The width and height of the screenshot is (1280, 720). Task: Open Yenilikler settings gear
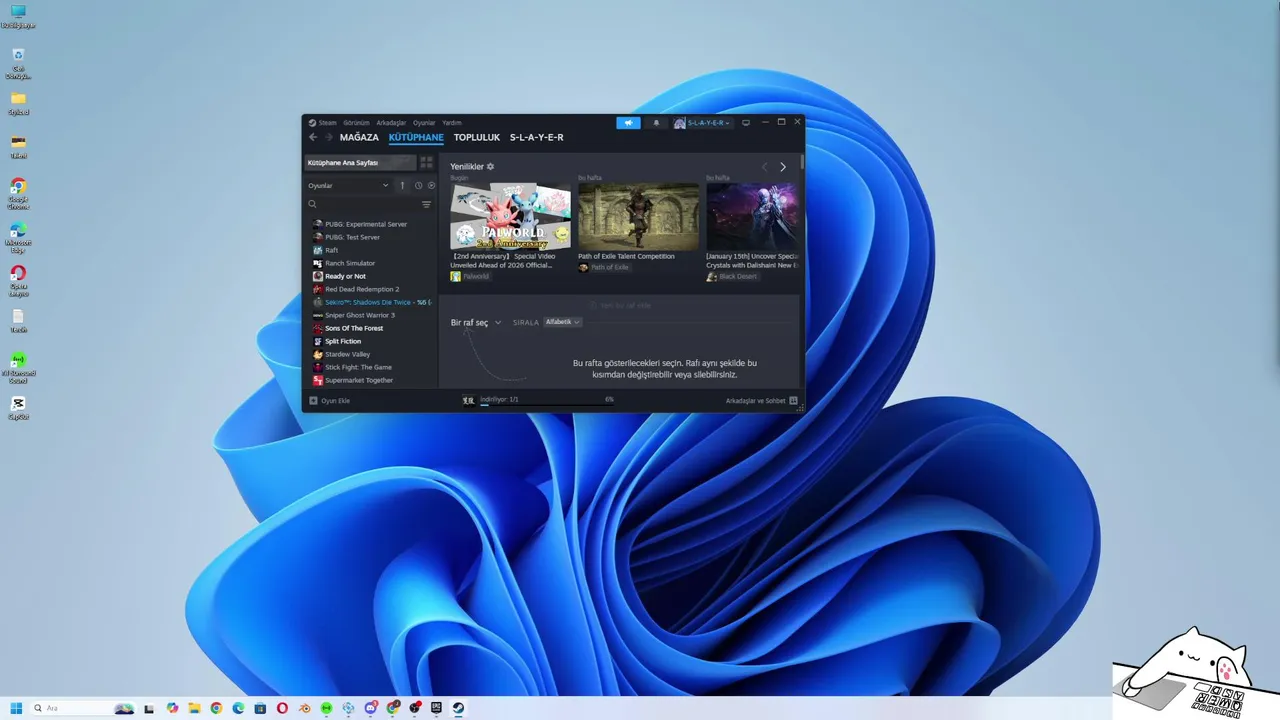tap(490, 167)
